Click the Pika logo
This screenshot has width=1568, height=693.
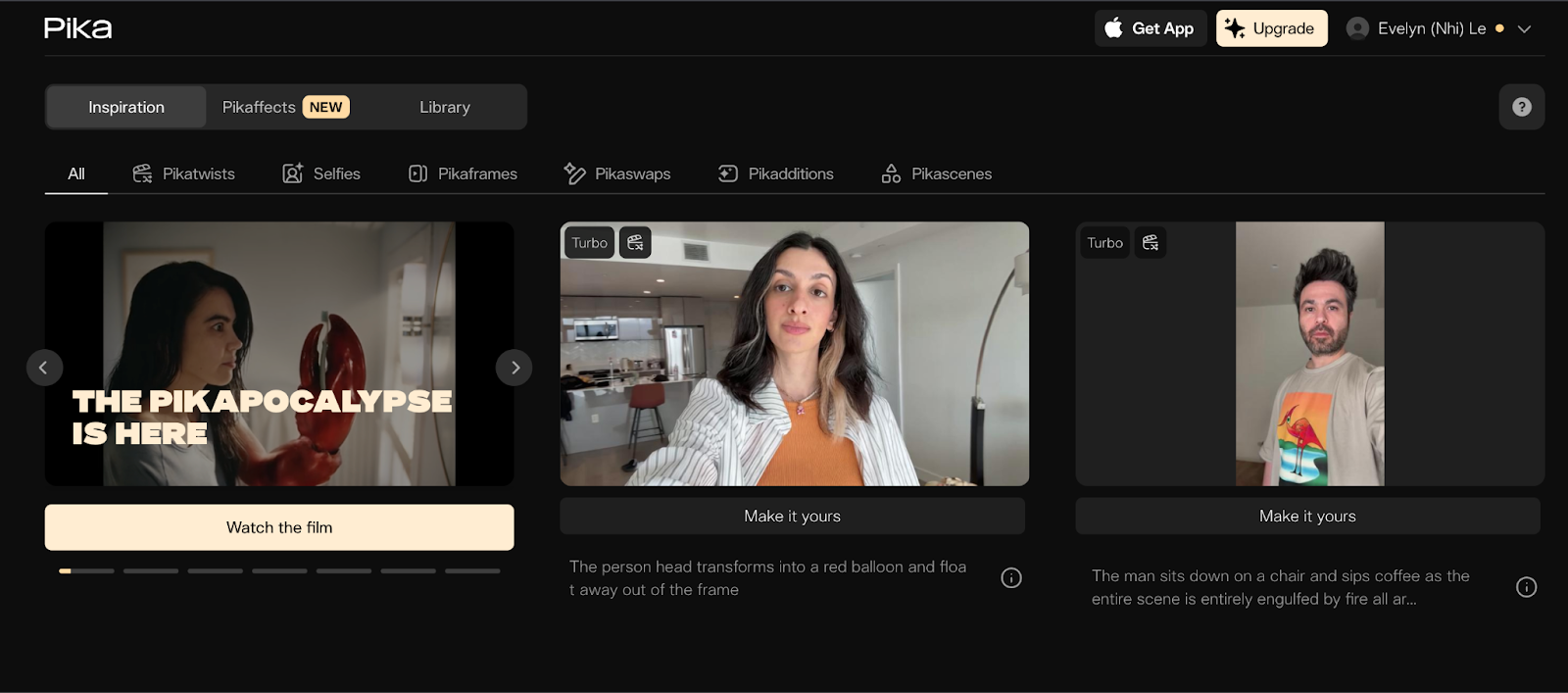(77, 28)
